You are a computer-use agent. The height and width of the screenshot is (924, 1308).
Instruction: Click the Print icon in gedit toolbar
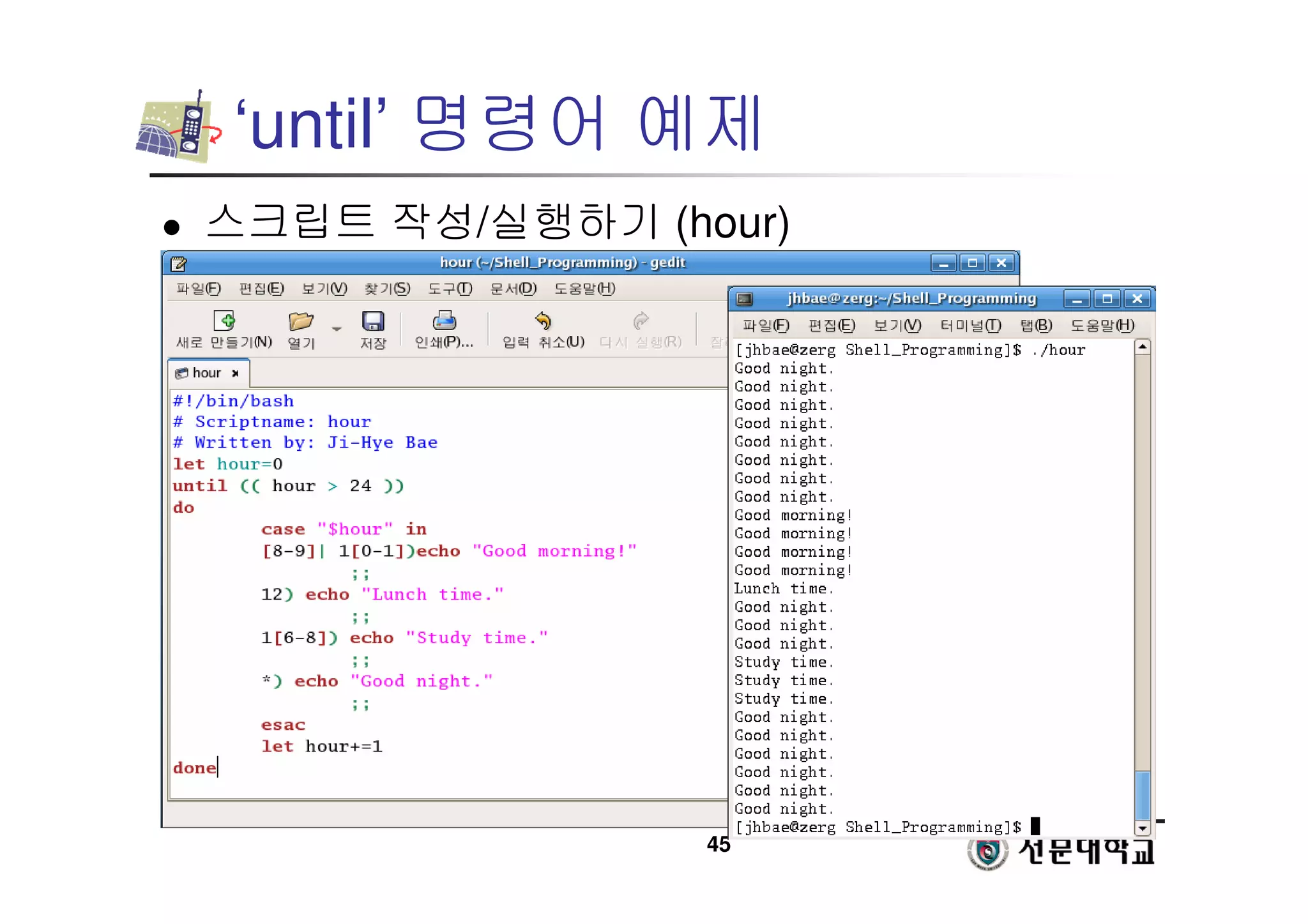(x=445, y=321)
